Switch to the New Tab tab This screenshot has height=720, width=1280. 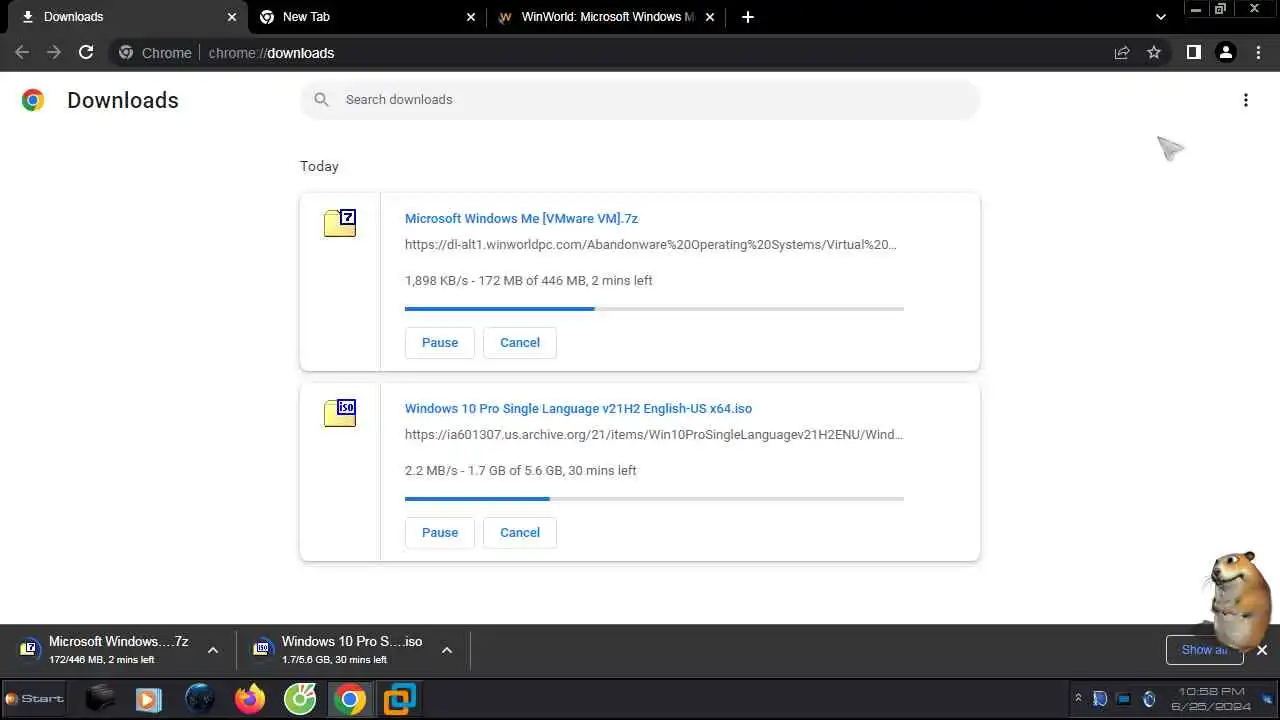(366, 17)
